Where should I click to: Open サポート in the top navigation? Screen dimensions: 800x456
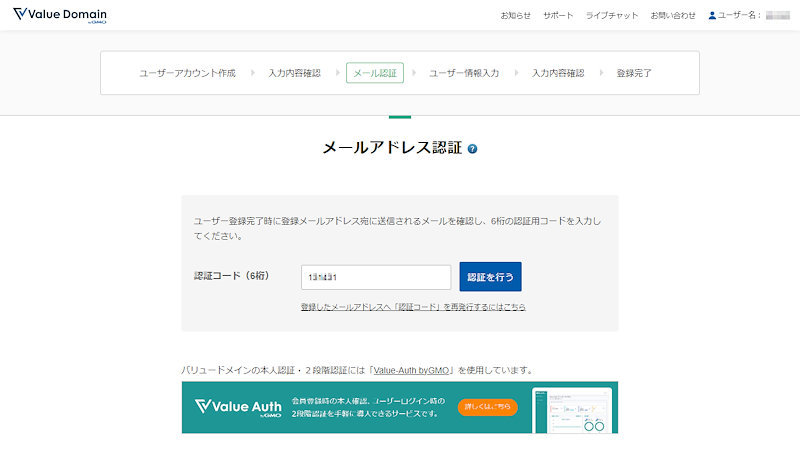point(558,16)
